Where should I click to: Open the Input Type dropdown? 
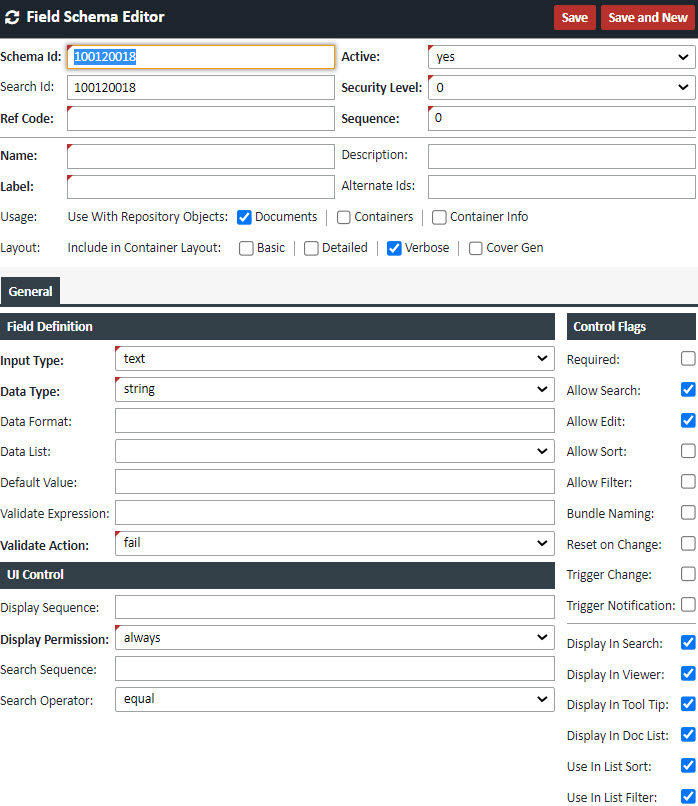[334, 358]
